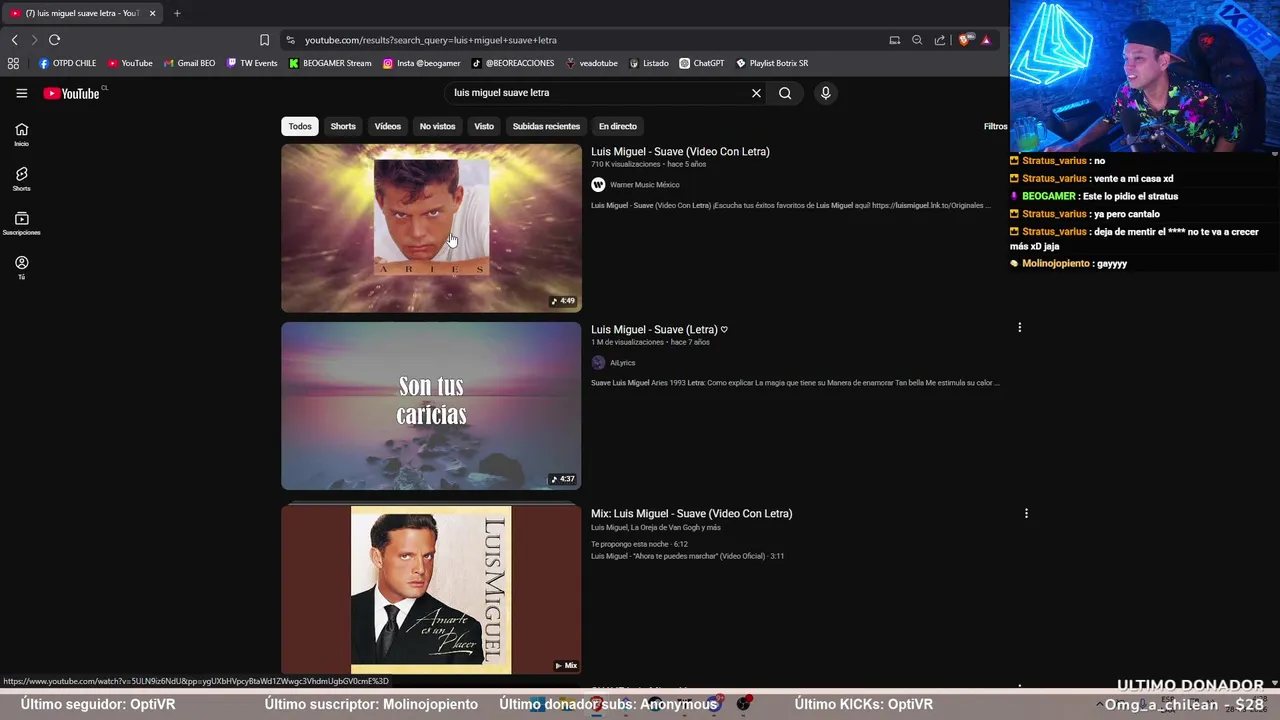This screenshot has width=1280, height=720.
Task: Close the luis miguel suave letra tab
Action: (x=153, y=13)
